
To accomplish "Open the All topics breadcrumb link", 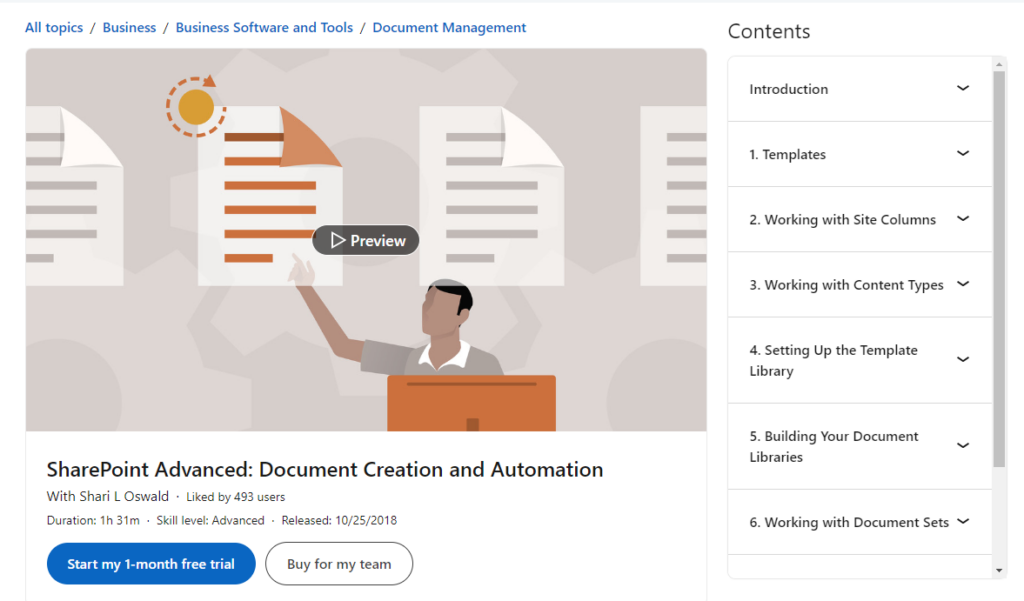I will 54,27.
